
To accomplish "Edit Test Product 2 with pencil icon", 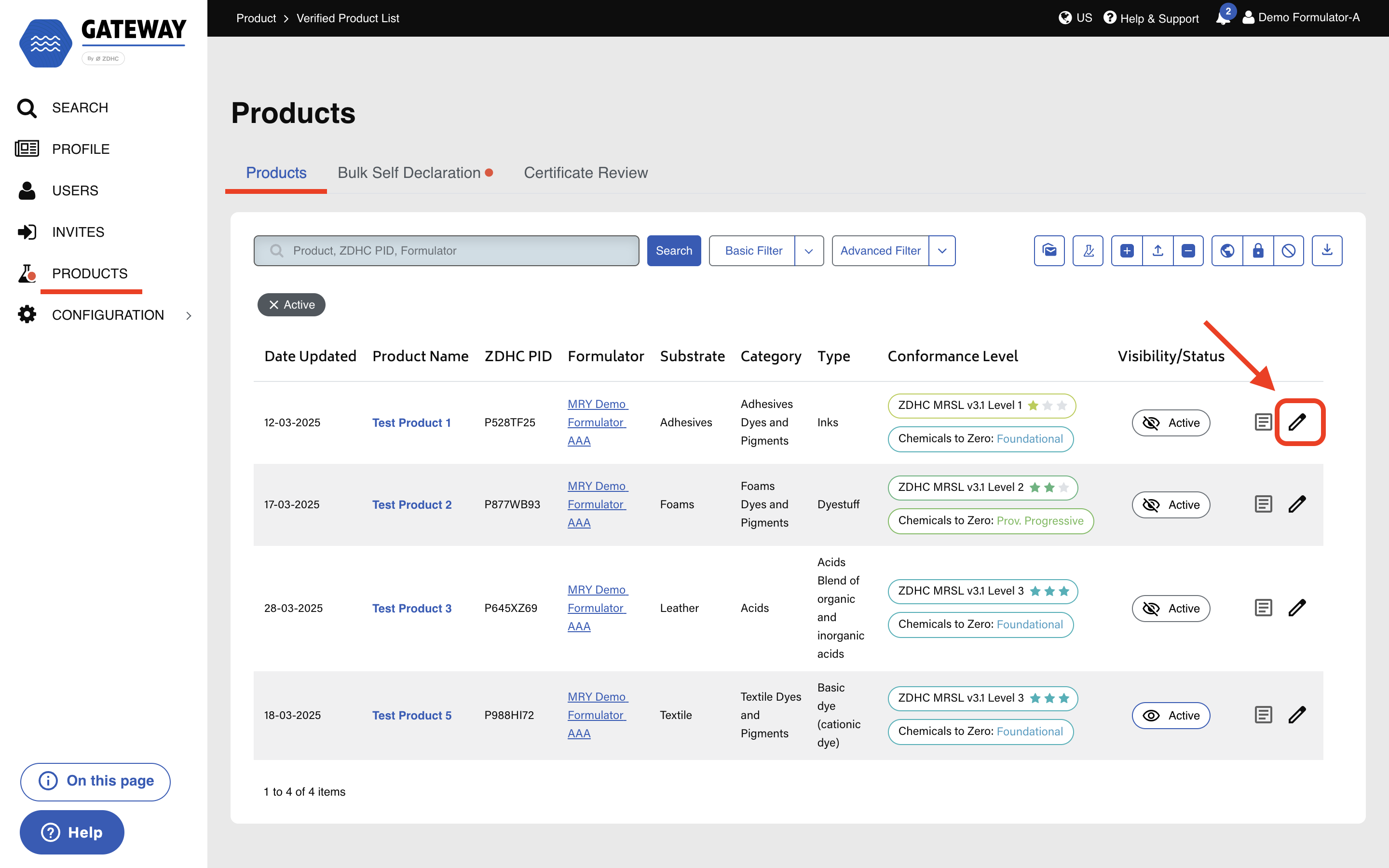I will 1297,504.
